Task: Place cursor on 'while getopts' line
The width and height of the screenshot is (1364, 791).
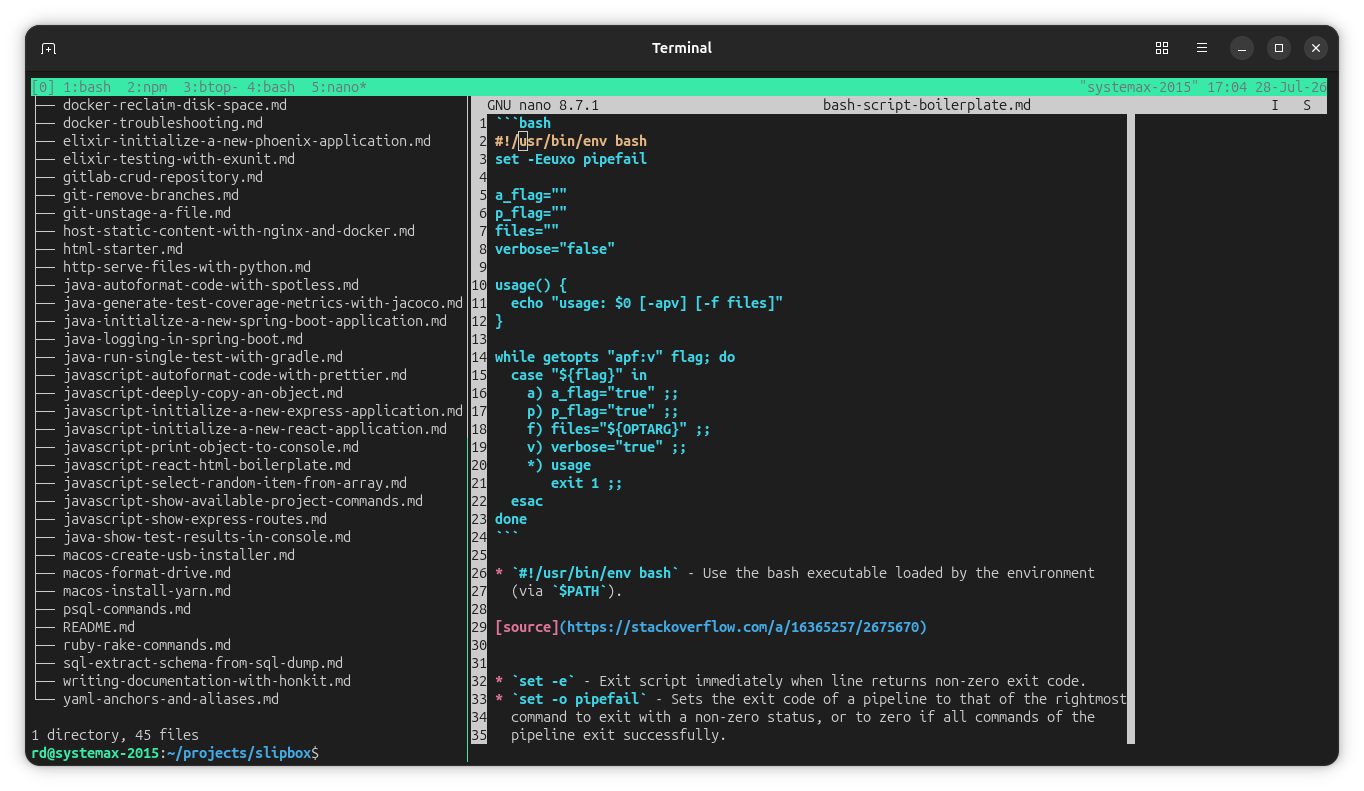Action: tap(615, 357)
